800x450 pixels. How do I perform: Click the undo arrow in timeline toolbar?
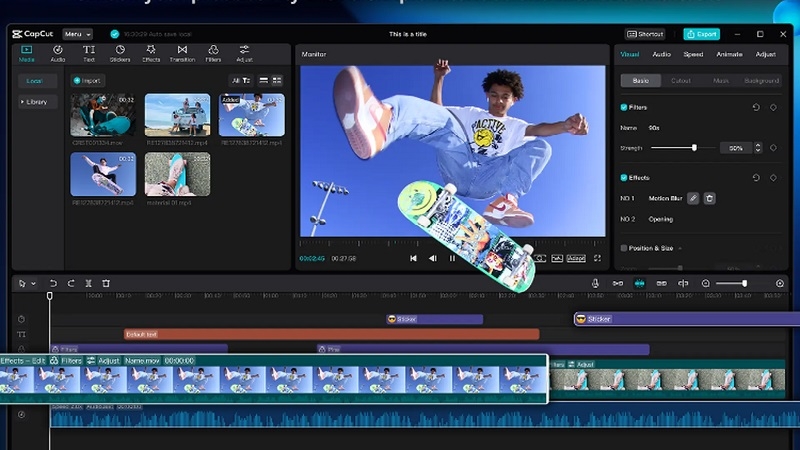pos(53,284)
